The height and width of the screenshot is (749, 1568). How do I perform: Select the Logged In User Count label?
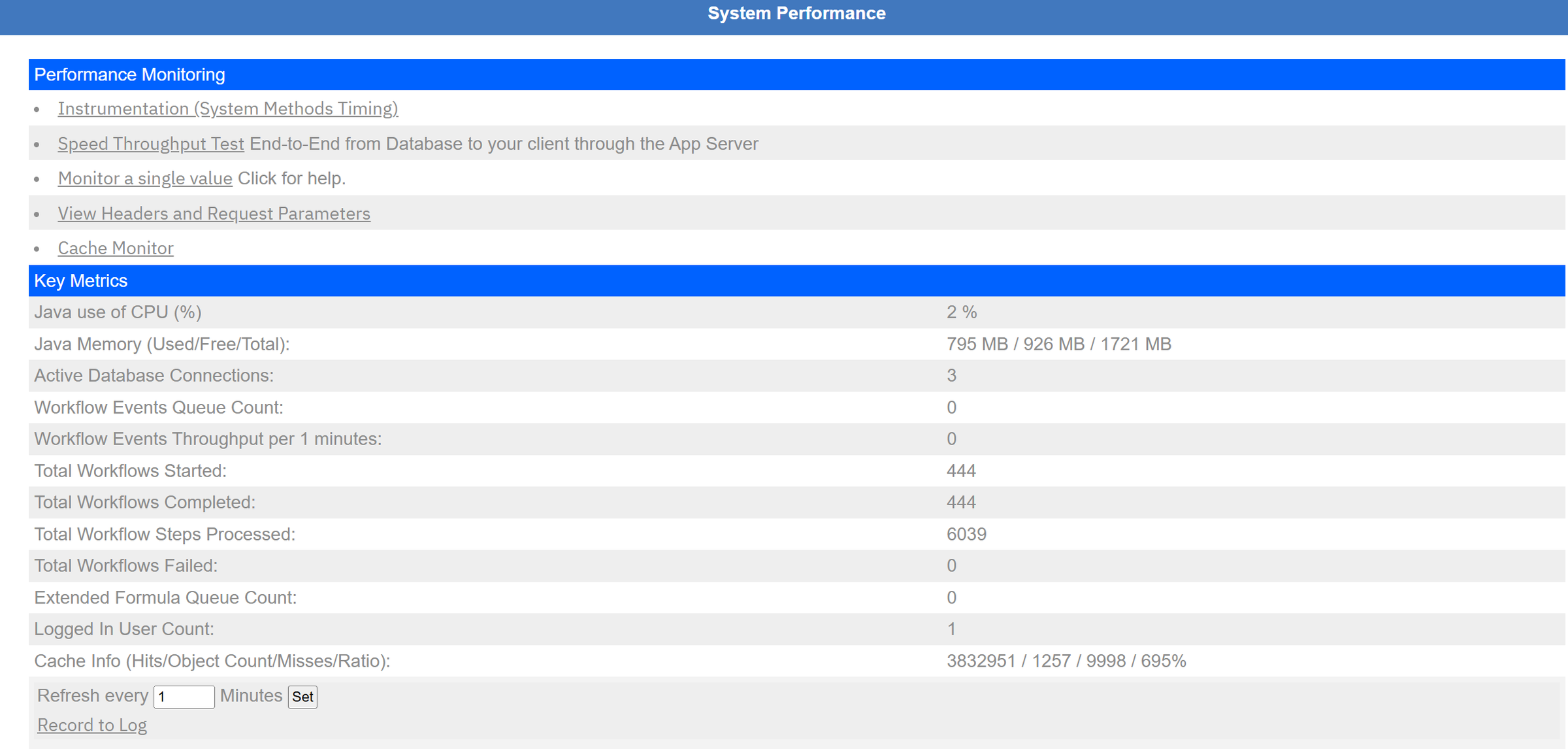point(124,629)
